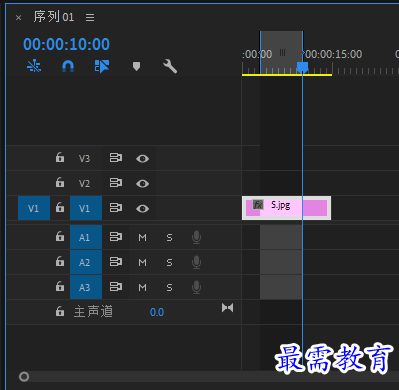Solo track A3
Screen dimensions: 399x390
(x=169, y=287)
